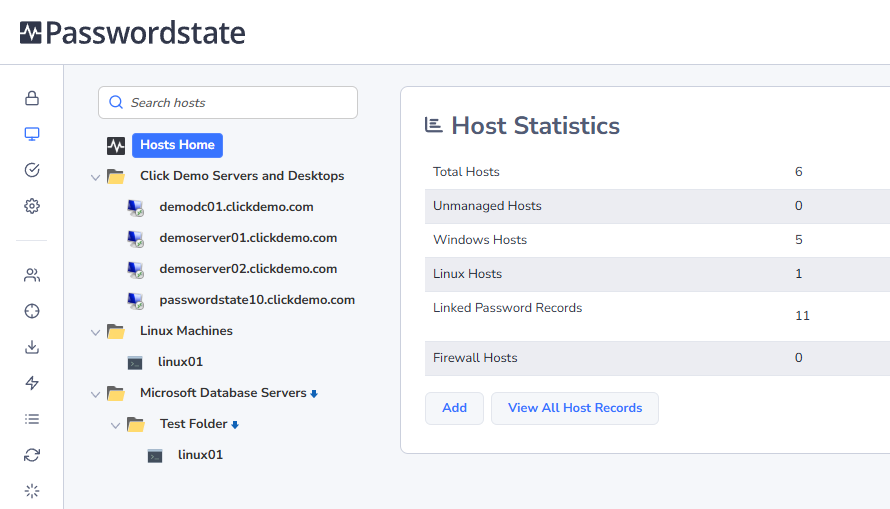Click the blue arrow next to Test Folder
Screen dimensions: 890x509
coord(235,425)
